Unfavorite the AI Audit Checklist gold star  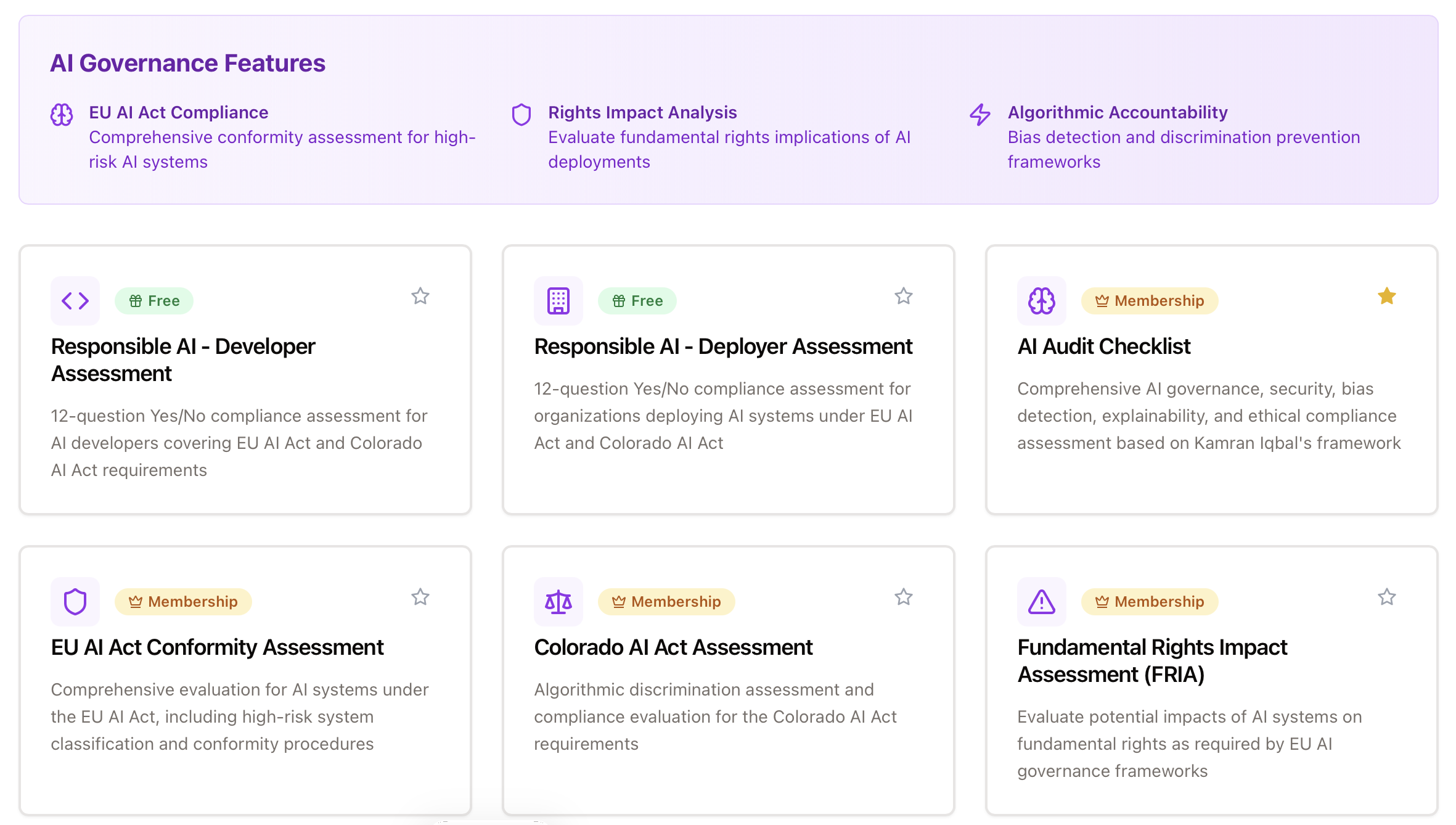pos(1387,297)
